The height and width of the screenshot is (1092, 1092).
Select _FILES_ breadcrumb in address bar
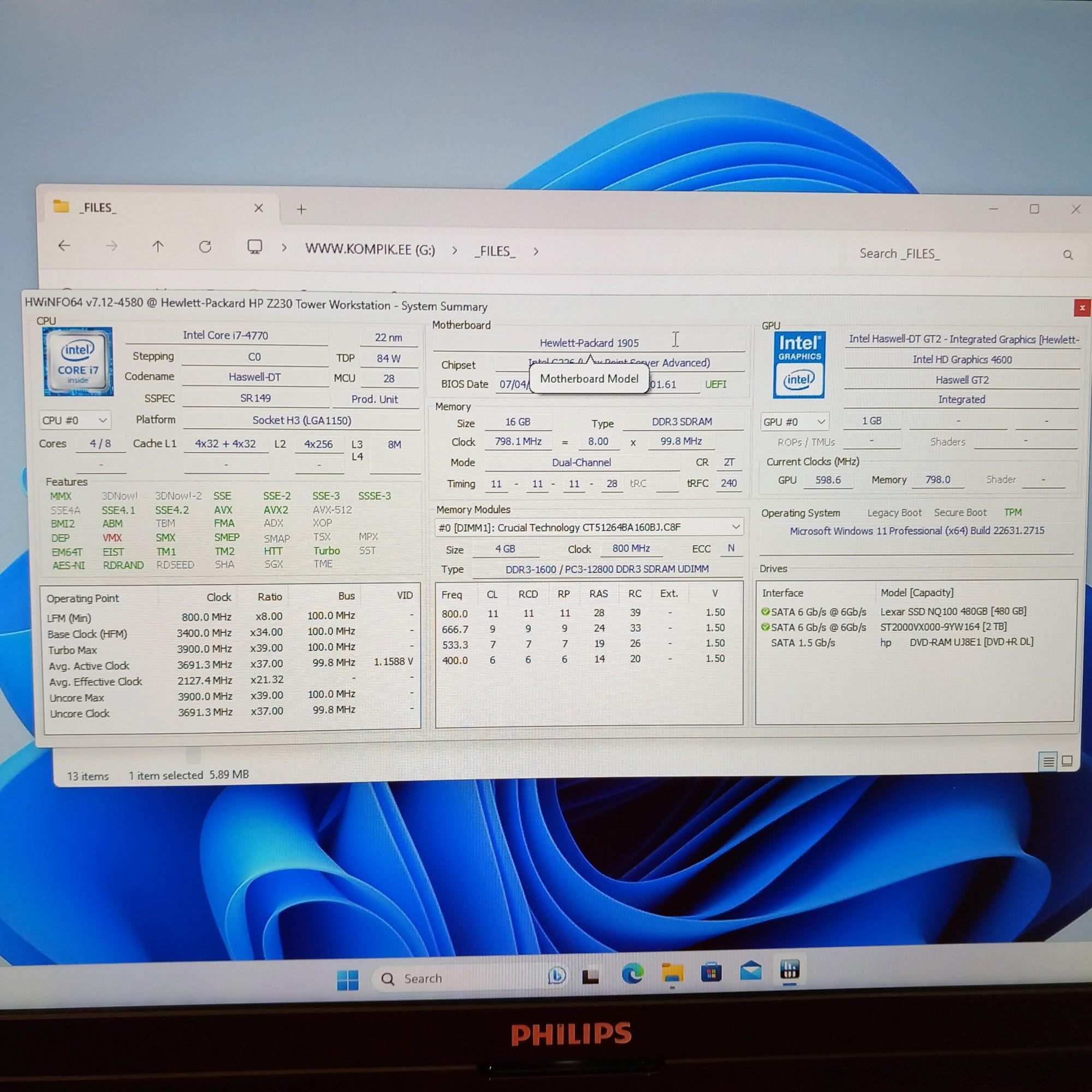point(495,251)
